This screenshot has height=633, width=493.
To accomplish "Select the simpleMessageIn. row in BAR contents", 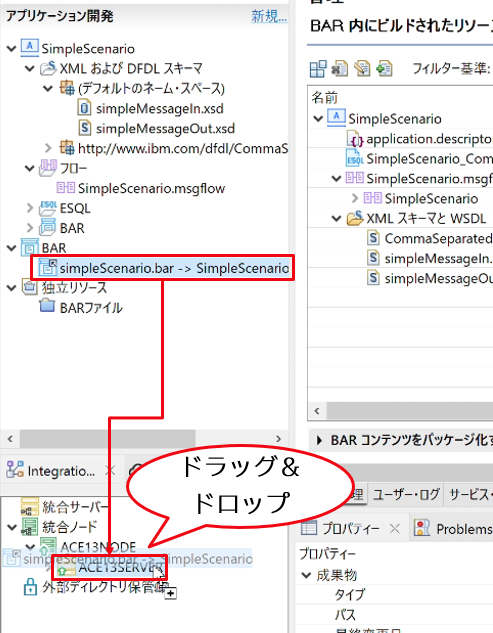I will click(430, 258).
